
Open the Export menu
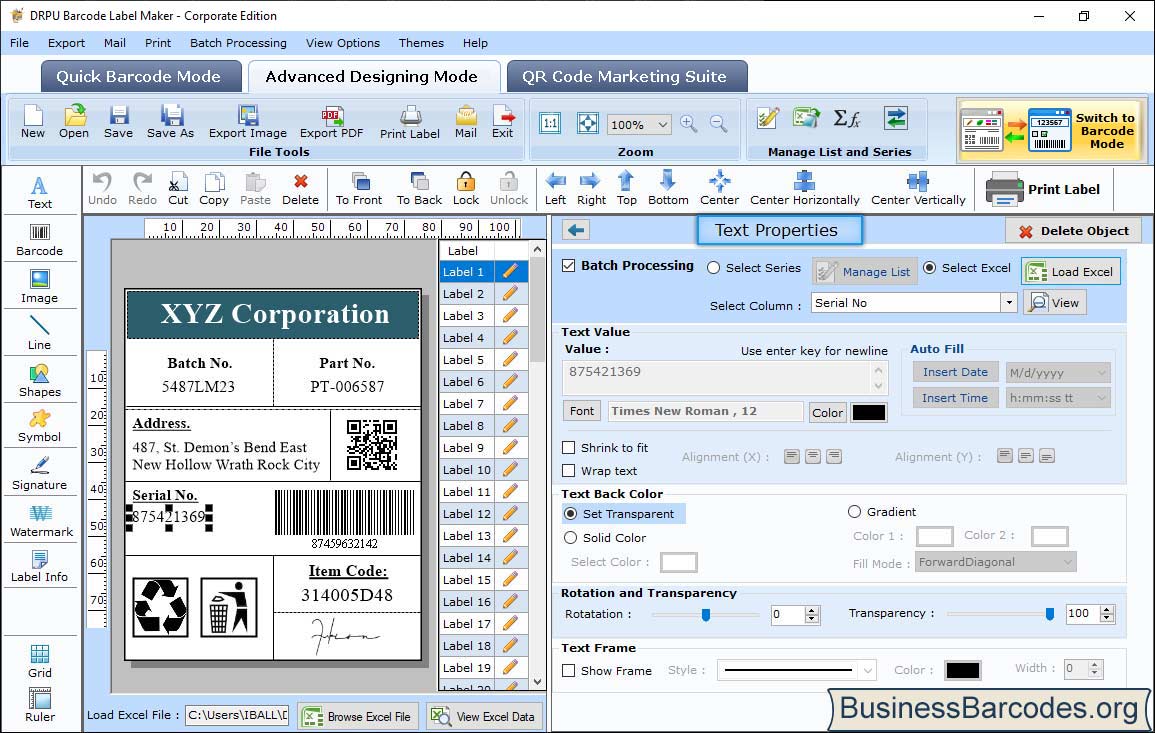66,43
